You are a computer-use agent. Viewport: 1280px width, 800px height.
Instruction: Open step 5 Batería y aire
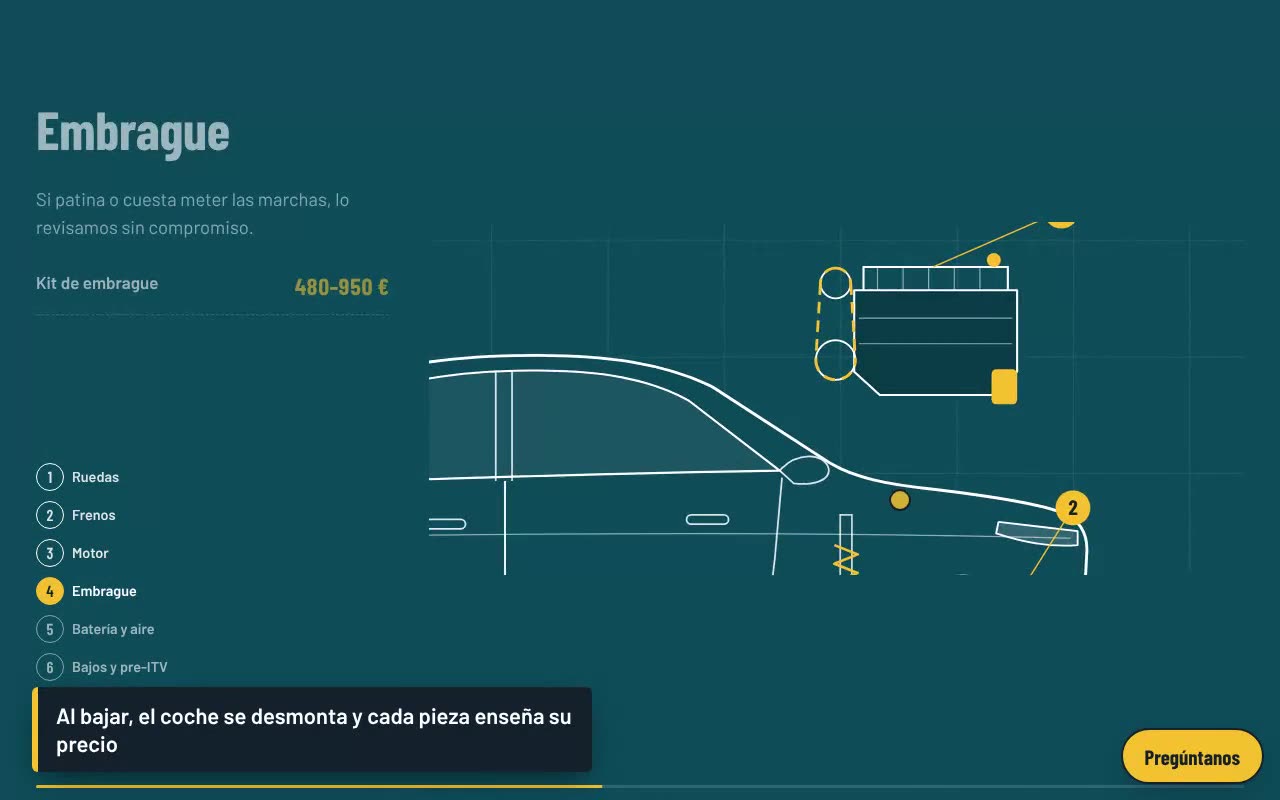click(96, 629)
